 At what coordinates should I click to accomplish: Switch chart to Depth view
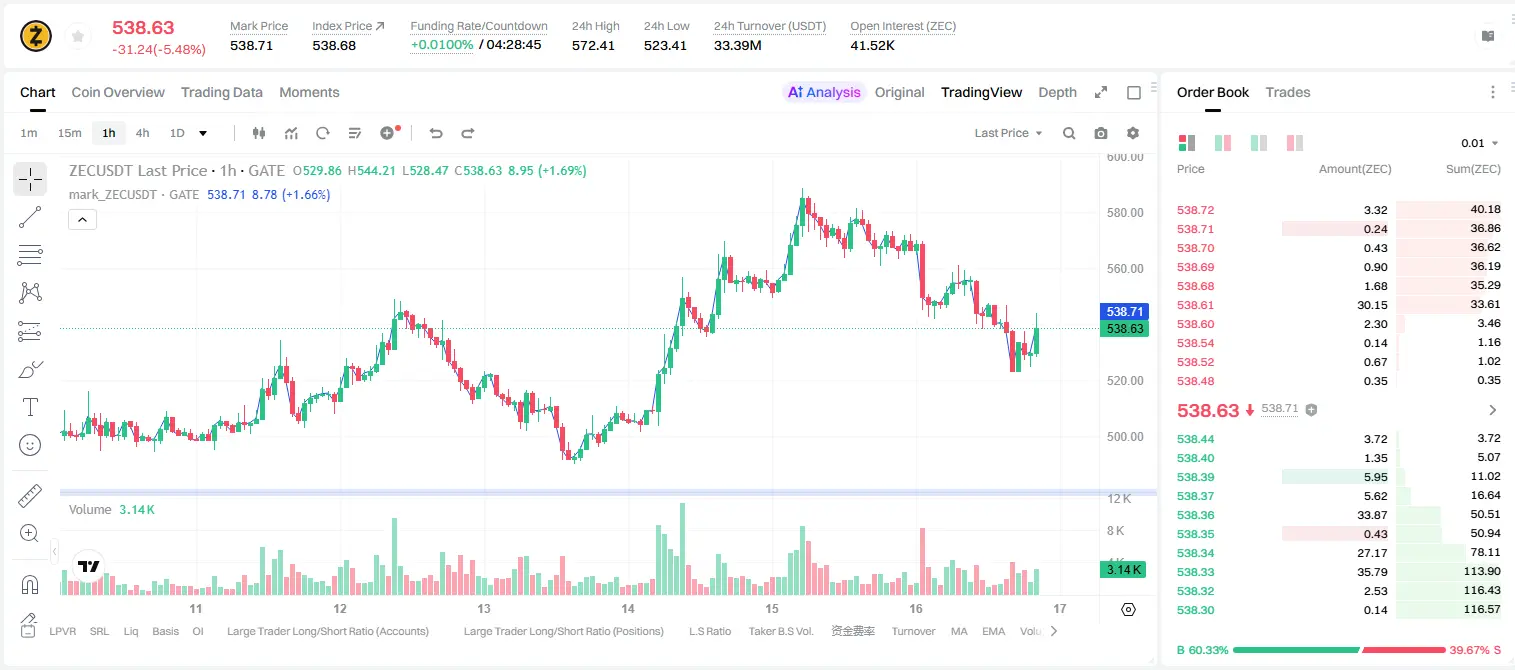[1057, 92]
